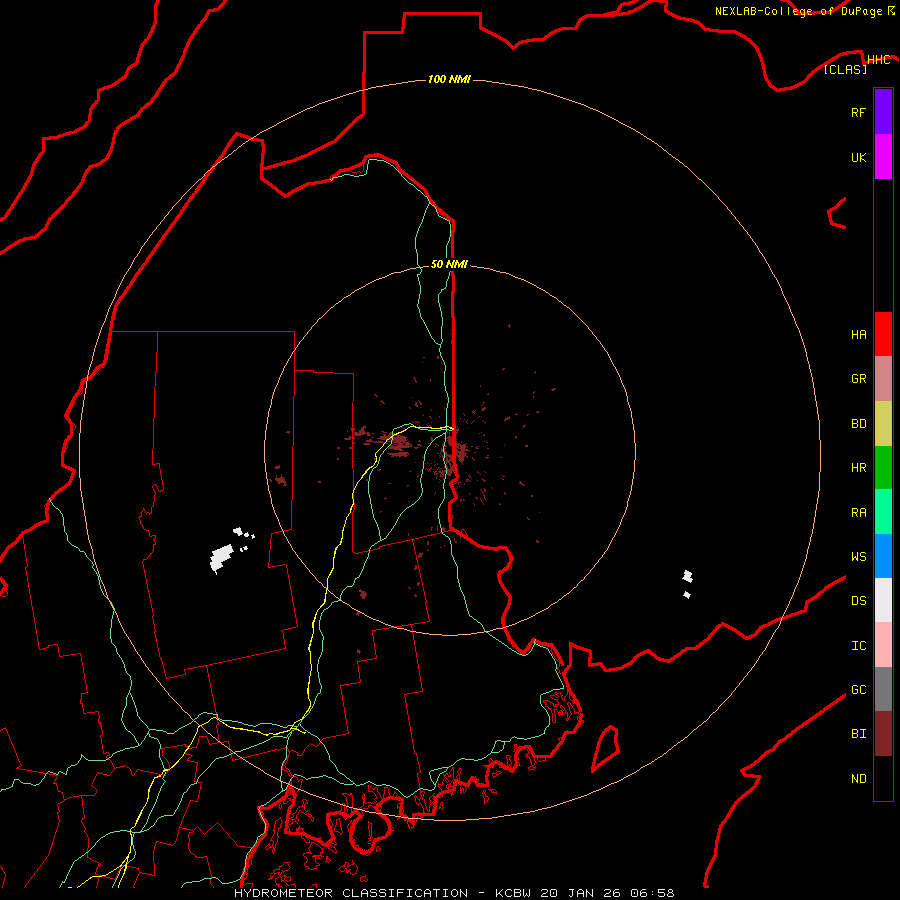Click the UK legend label
The image size is (900, 900).
click(x=858, y=157)
